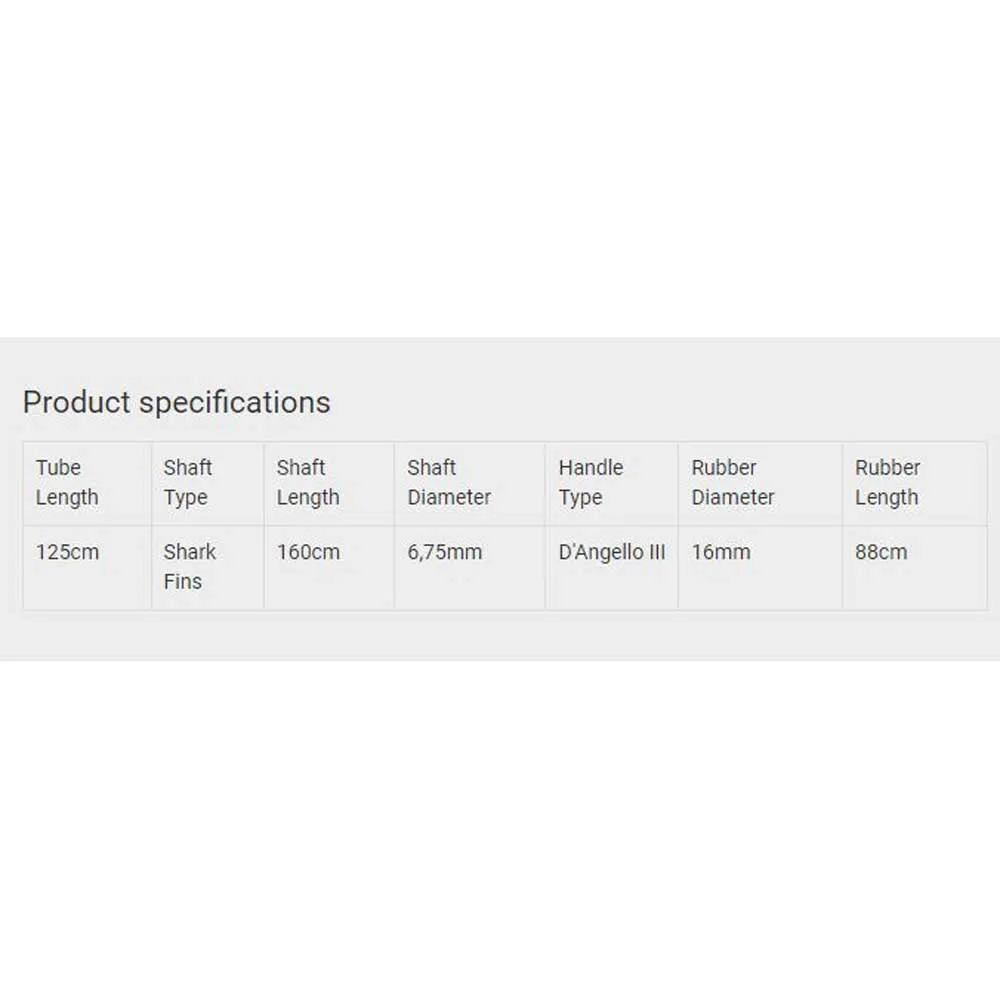Click the blank white area above the specifications panel

click(500, 170)
